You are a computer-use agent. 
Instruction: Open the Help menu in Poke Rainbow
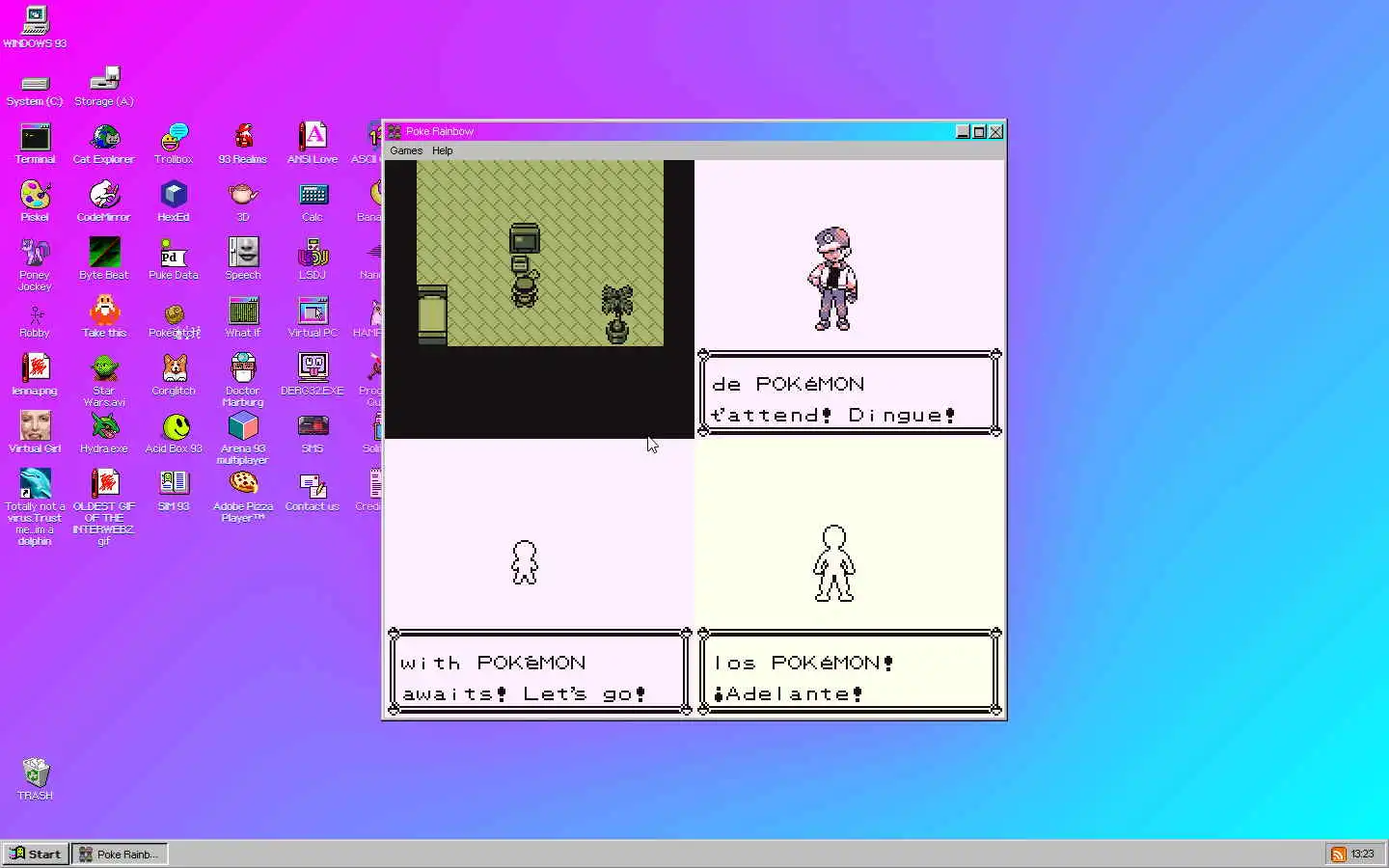[443, 150]
